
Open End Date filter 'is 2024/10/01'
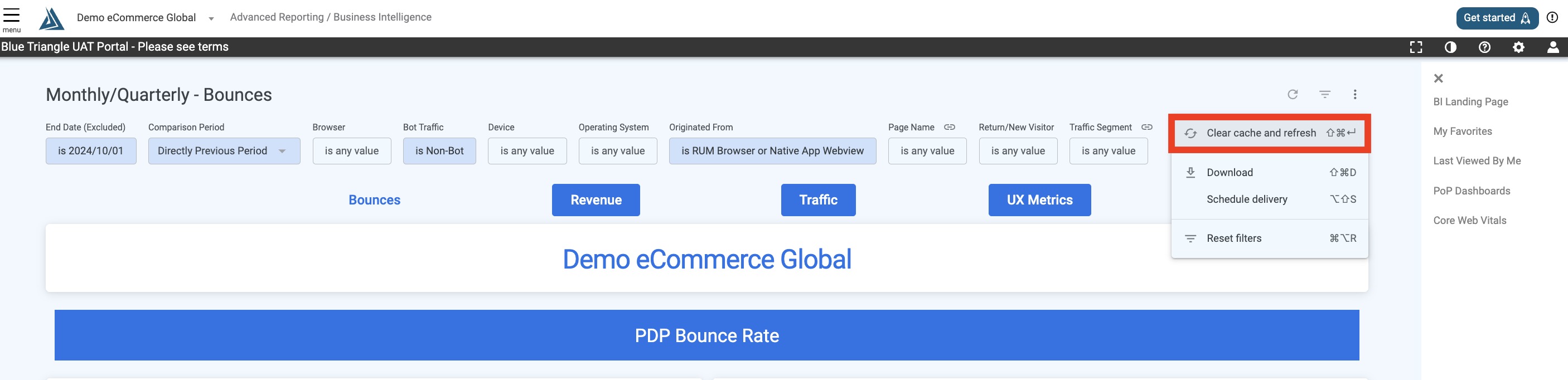pos(91,151)
